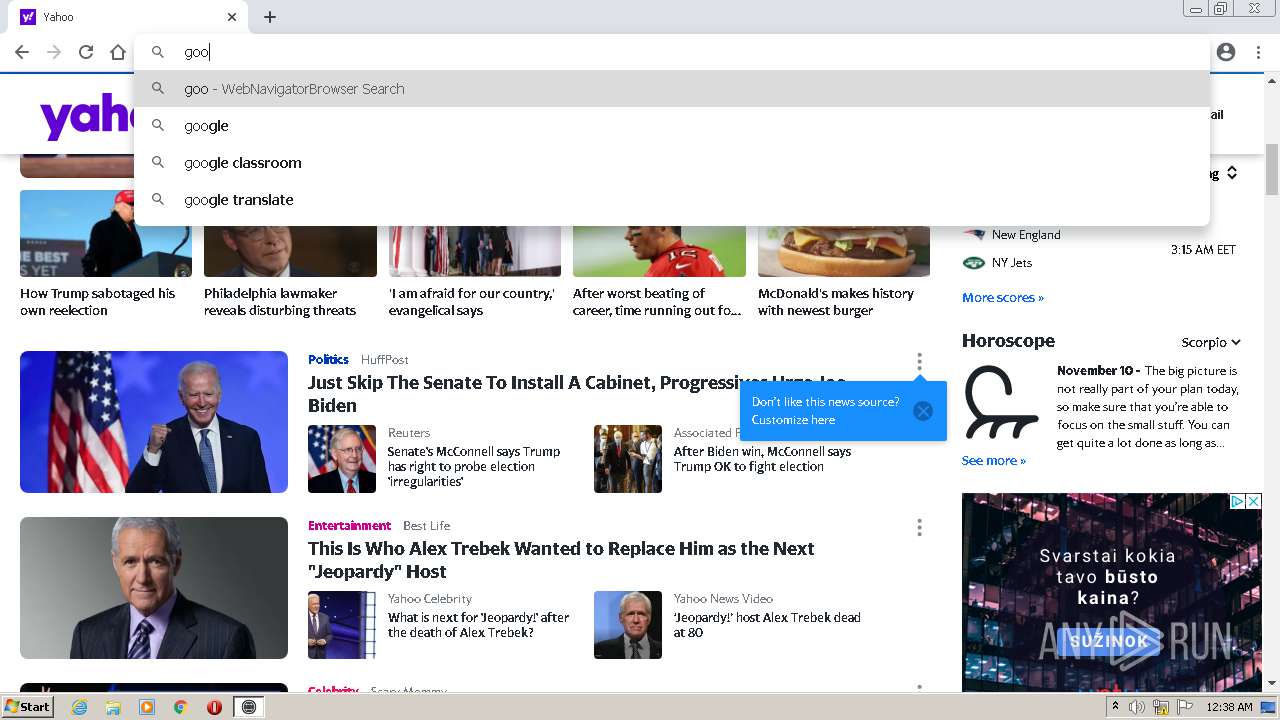1280x720 pixels.
Task: Open 'Jeopardy host Alex Trebek dead at 80'
Action: click(x=767, y=625)
